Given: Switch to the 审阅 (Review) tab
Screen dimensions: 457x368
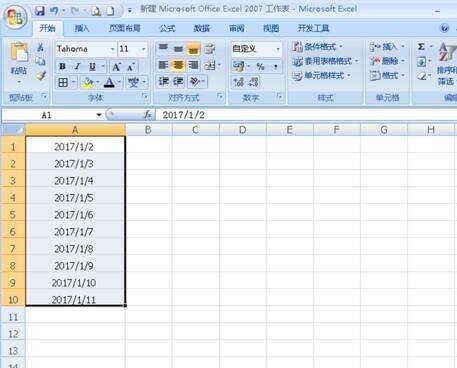Looking at the screenshot, I should (237, 29).
